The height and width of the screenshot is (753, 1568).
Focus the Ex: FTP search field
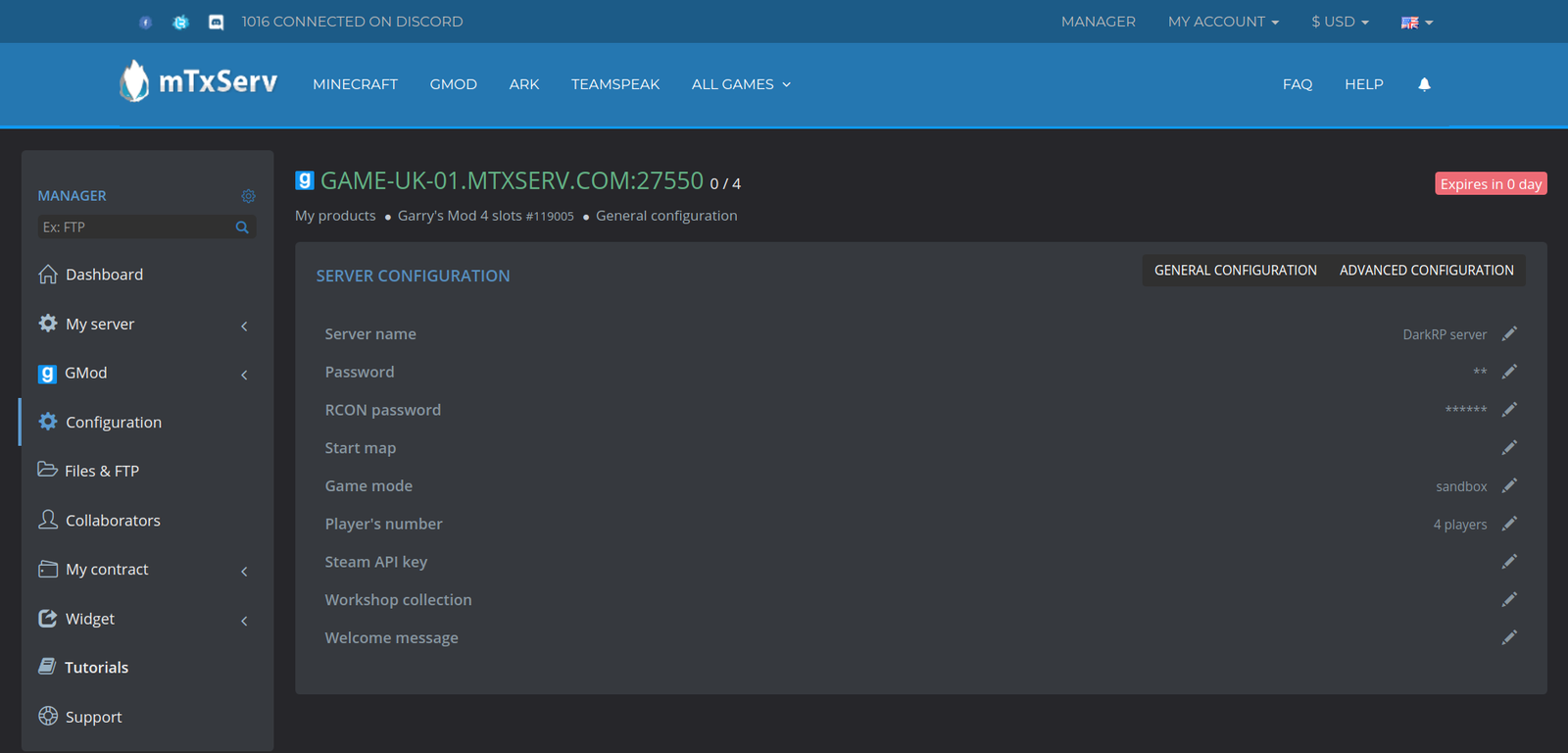(147, 226)
